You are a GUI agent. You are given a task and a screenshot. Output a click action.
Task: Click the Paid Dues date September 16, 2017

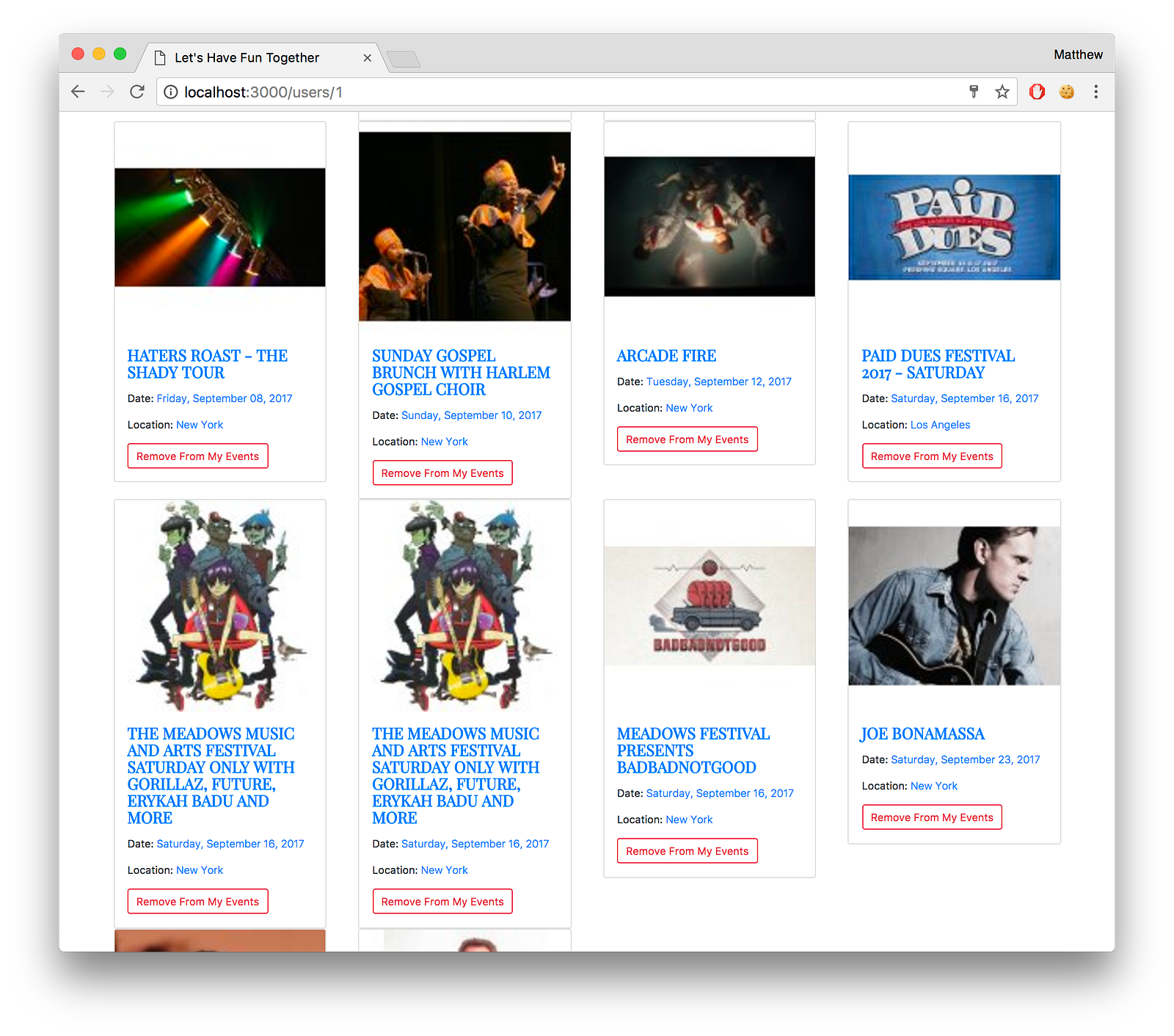tap(965, 398)
